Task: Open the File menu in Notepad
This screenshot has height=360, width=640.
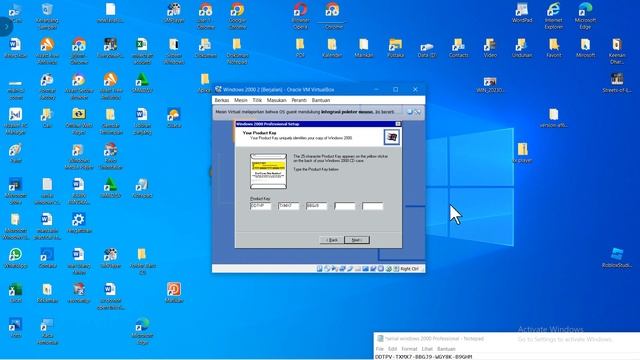Action: tap(380, 349)
